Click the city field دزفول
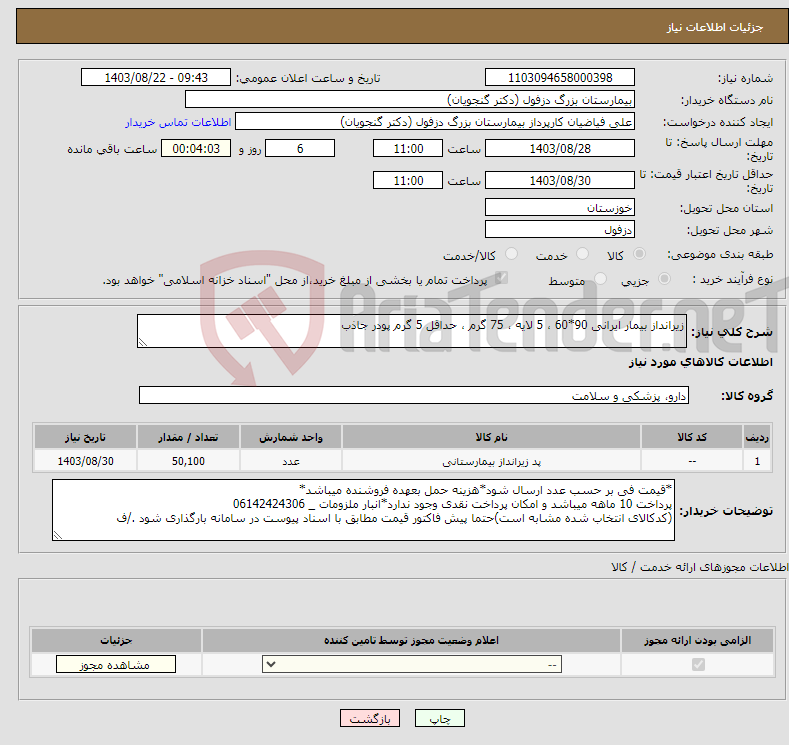This screenshot has height=745, width=789. pos(560,229)
